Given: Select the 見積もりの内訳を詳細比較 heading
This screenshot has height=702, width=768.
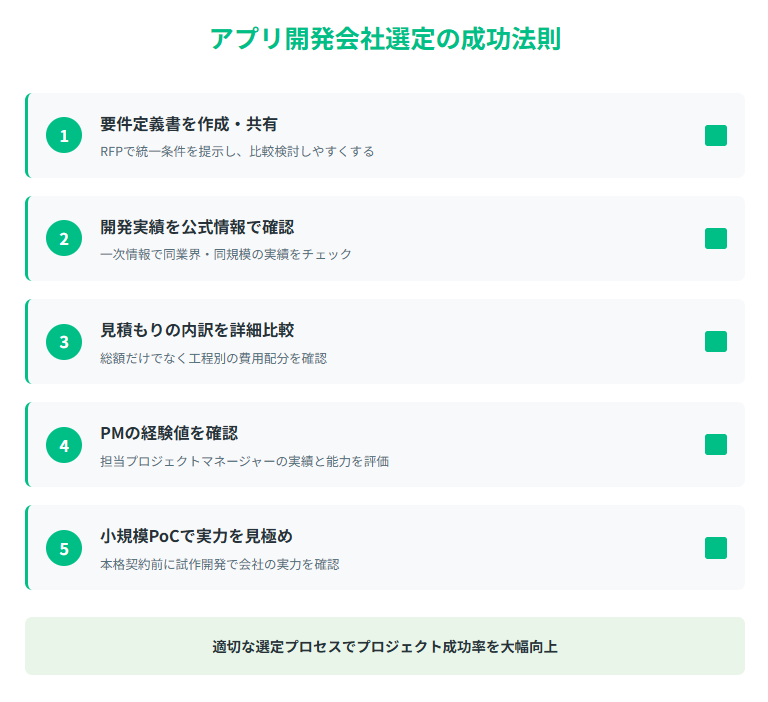Looking at the screenshot, I should (x=197, y=330).
